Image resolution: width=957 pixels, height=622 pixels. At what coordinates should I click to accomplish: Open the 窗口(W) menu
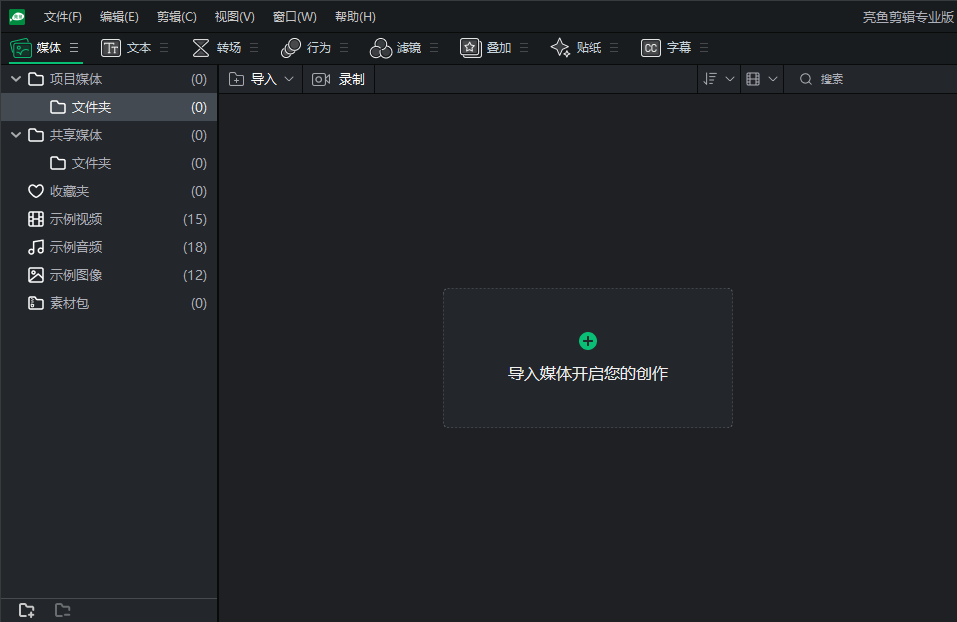point(294,17)
